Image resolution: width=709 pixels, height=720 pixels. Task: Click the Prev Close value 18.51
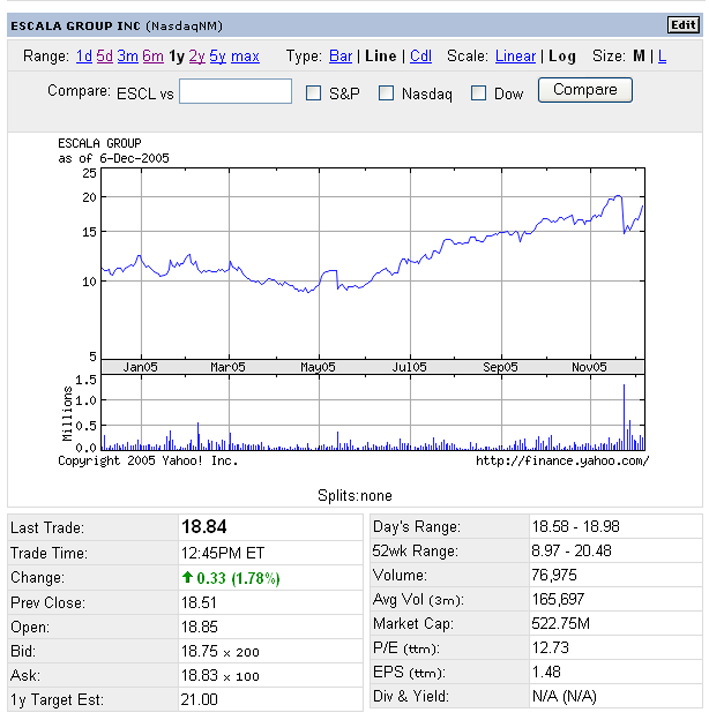tap(199, 602)
